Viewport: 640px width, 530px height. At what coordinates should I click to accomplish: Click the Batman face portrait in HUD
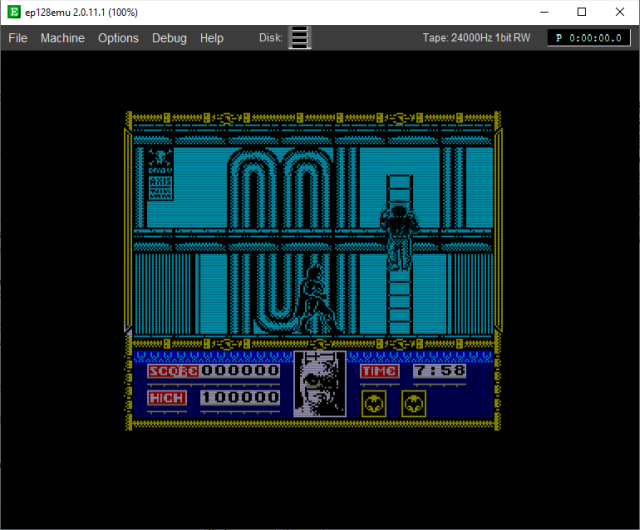[320, 384]
